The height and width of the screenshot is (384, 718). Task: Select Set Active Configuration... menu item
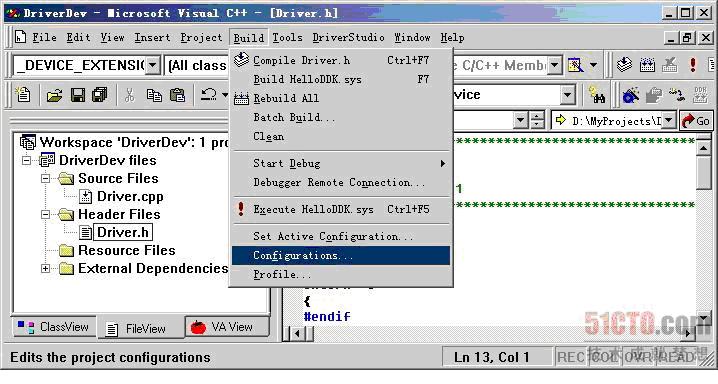coord(341,236)
